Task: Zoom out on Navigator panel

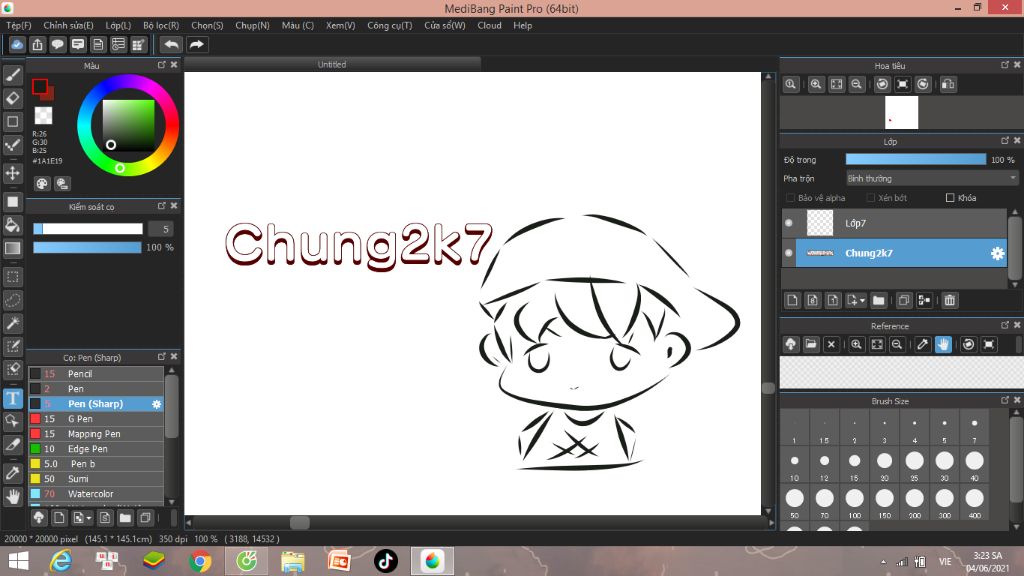Action: 857,84
